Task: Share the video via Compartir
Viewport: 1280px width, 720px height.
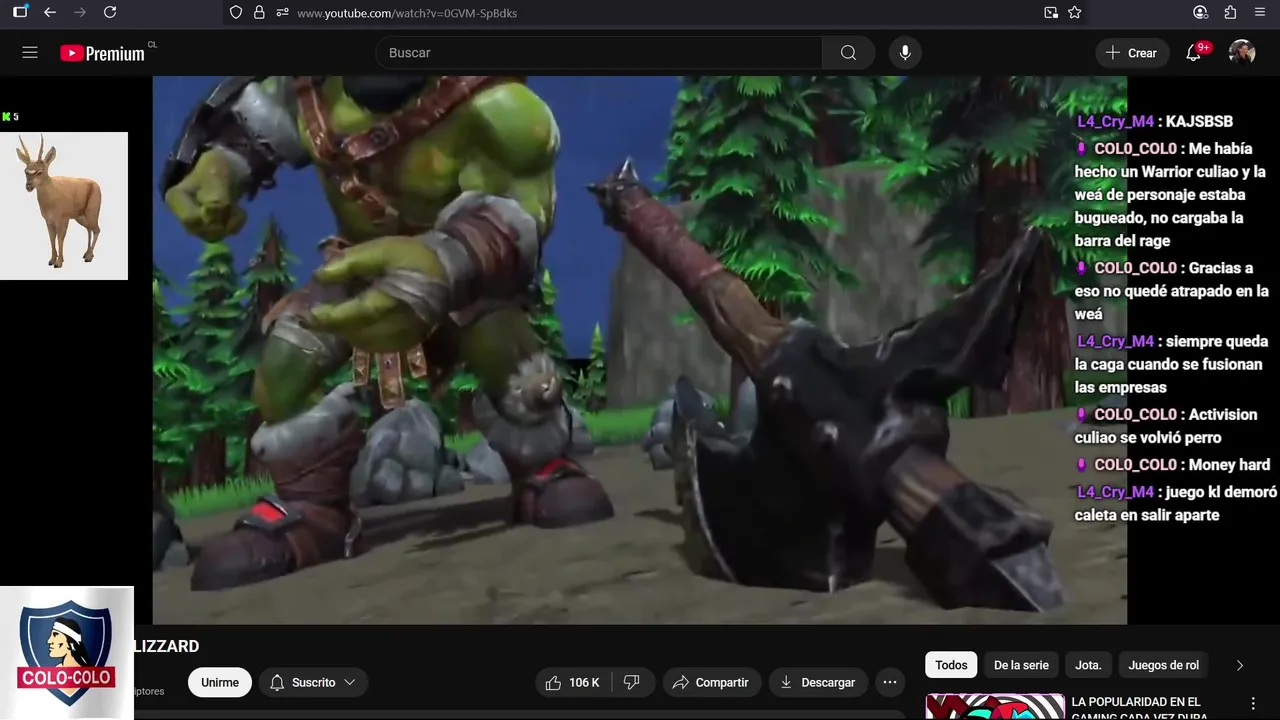Action: pos(710,682)
